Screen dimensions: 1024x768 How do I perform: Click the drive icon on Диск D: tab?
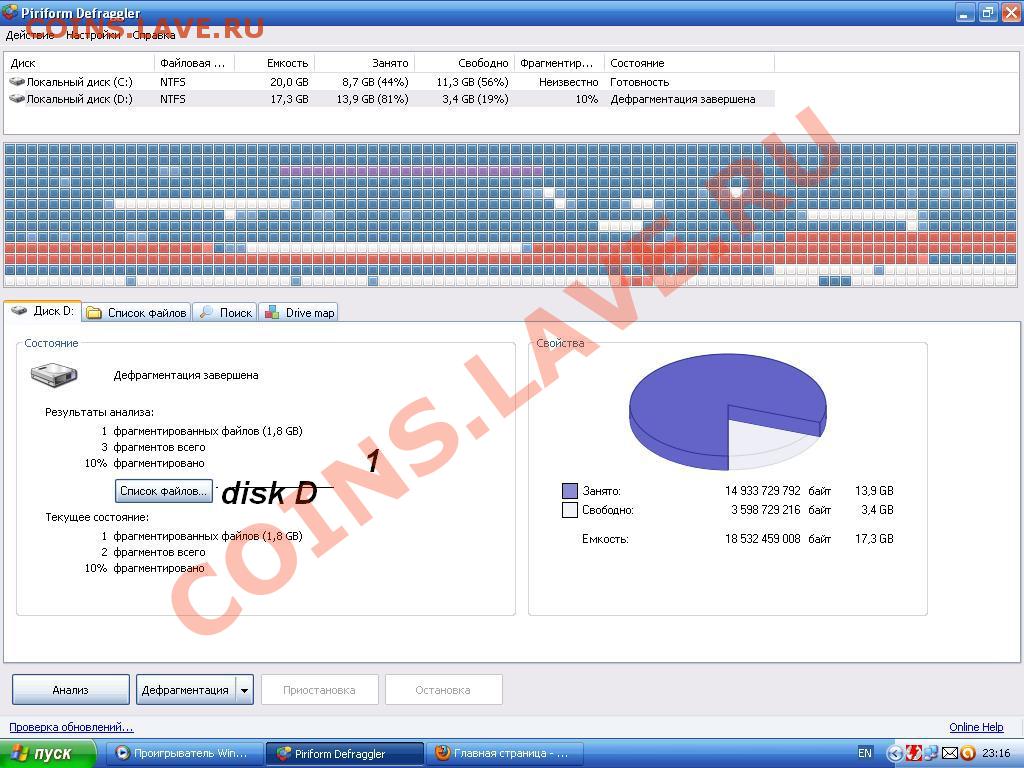(19, 310)
